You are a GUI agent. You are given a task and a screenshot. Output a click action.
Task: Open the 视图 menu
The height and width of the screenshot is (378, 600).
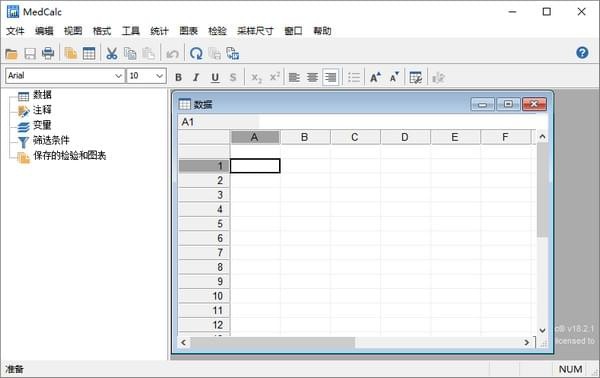[73, 31]
